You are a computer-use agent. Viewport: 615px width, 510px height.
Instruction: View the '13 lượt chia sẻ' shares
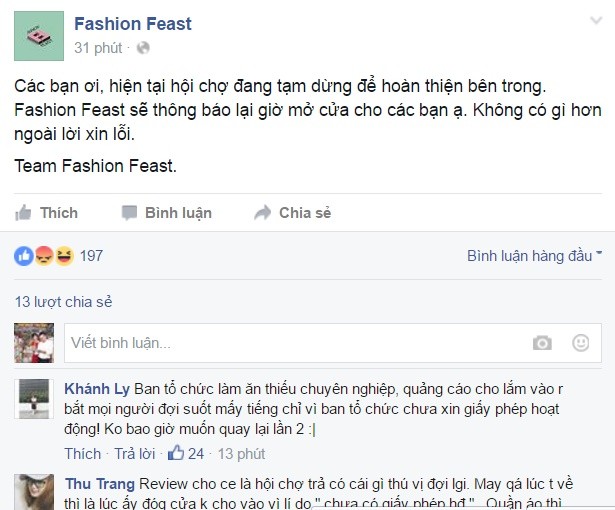point(64,301)
